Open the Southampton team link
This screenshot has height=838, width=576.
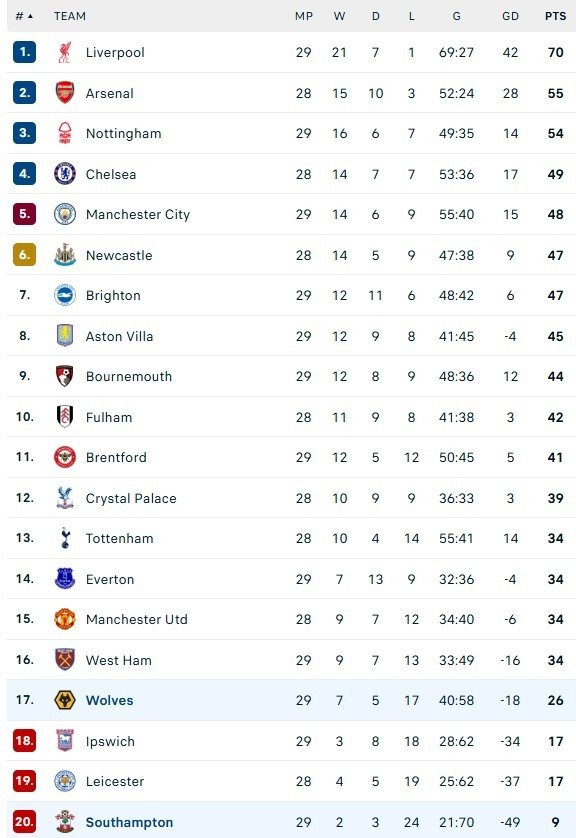click(129, 822)
